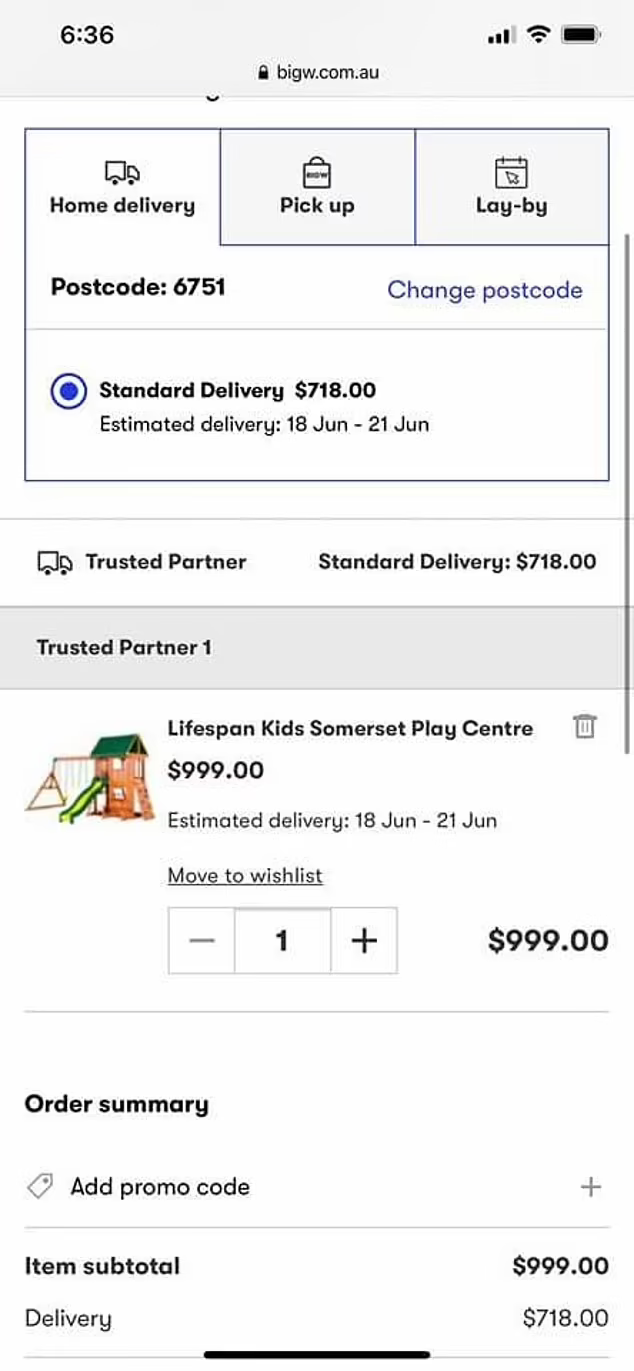Expand promo code entry with the plus sign
634x1371 pixels.
591,1187
